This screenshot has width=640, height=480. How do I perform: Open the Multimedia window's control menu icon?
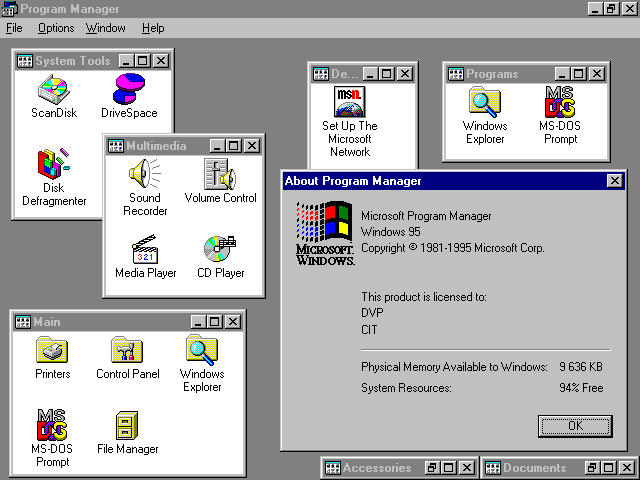click(x=115, y=146)
